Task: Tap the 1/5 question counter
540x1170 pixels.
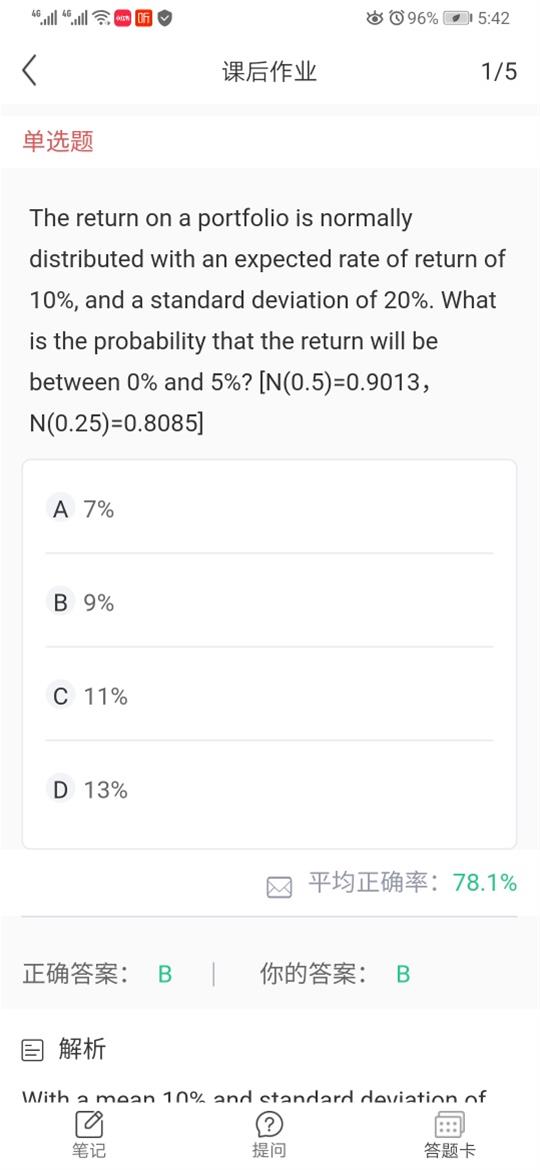Action: [499, 72]
